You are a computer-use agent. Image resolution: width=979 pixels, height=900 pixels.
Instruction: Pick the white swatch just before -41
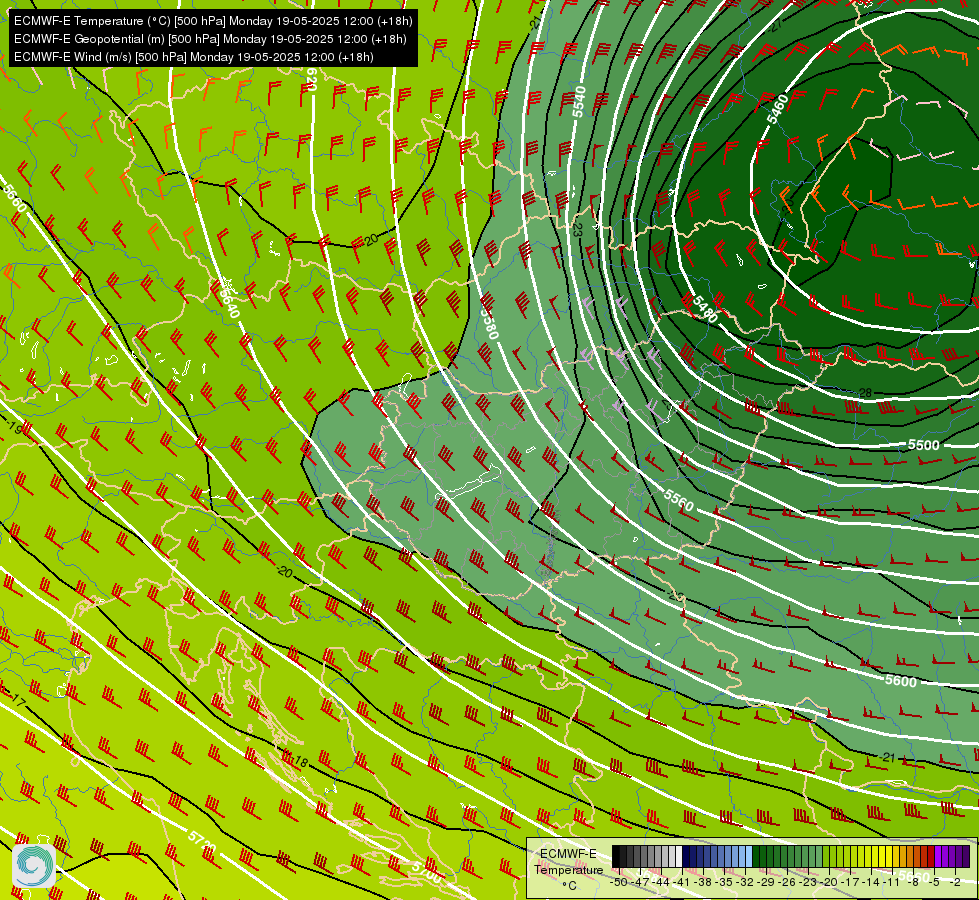tap(679, 856)
